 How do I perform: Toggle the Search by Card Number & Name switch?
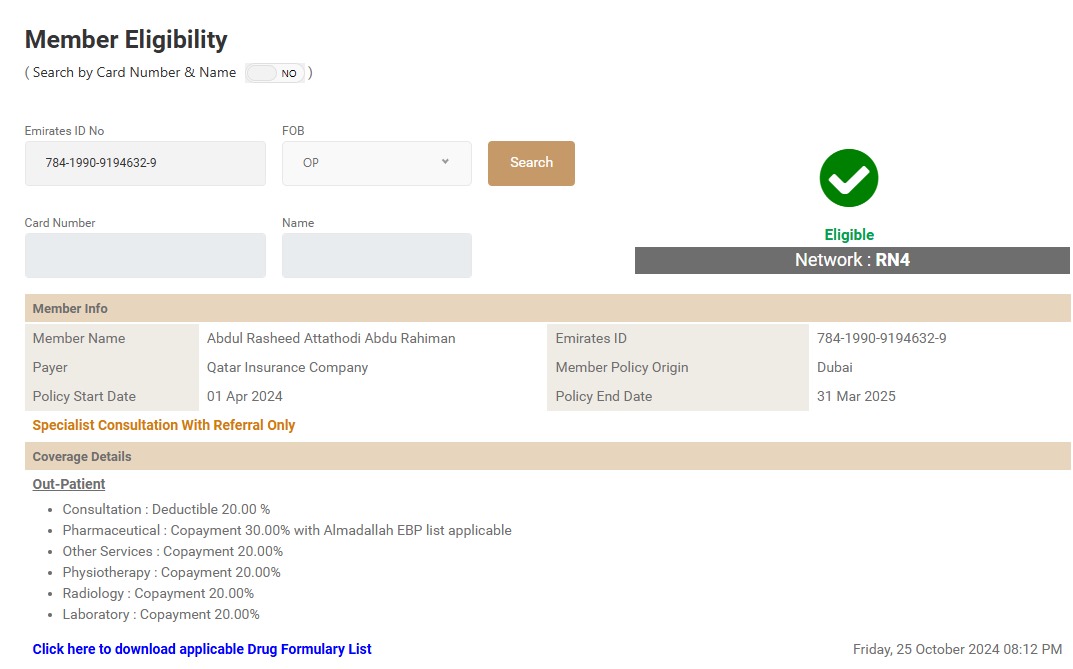coord(275,73)
